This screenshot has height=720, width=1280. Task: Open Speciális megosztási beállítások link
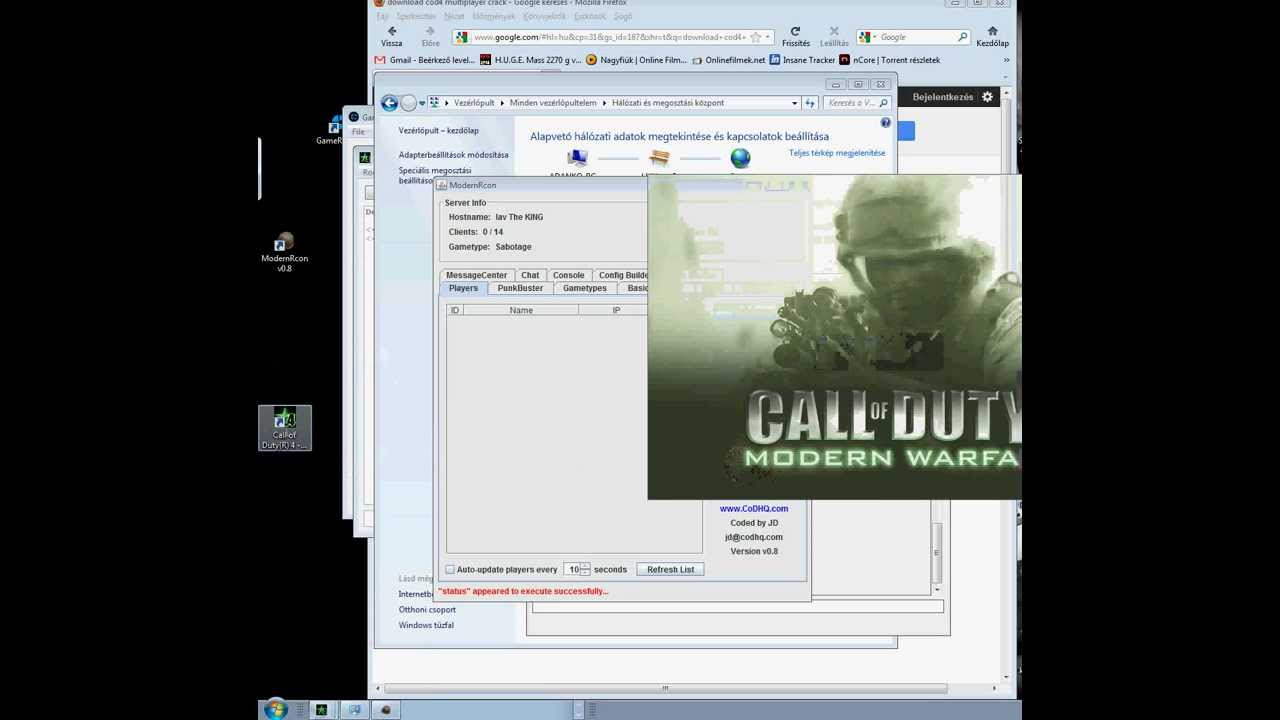(x=435, y=175)
